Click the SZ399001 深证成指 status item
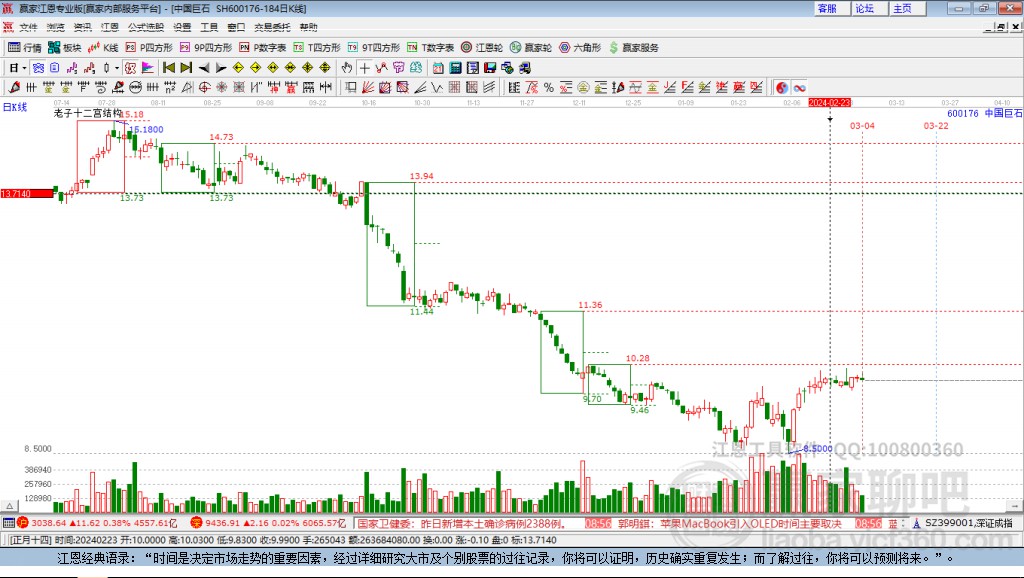1024x578 pixels. click(x=963, y=523)
